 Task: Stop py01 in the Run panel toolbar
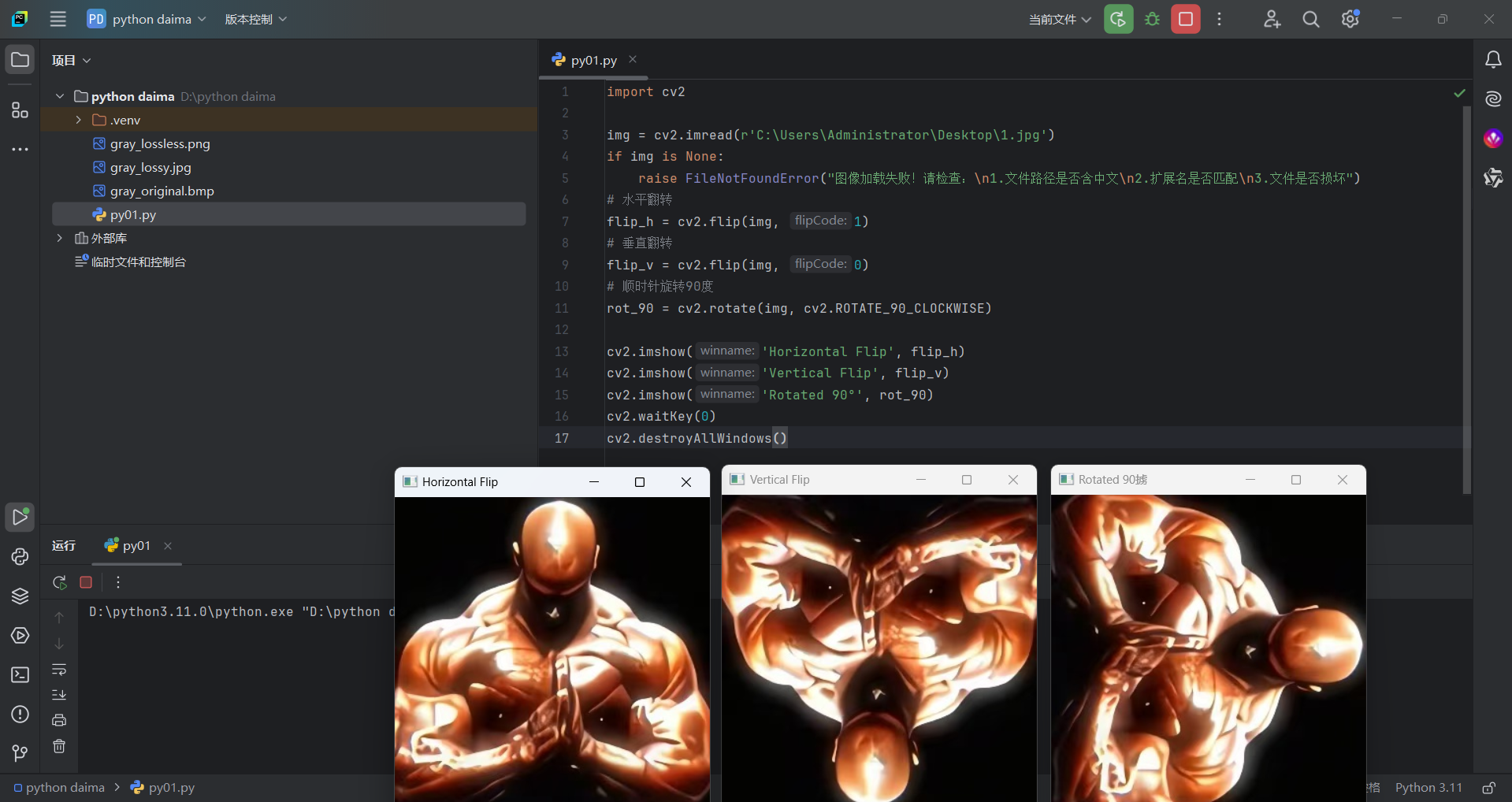point(86,582)
